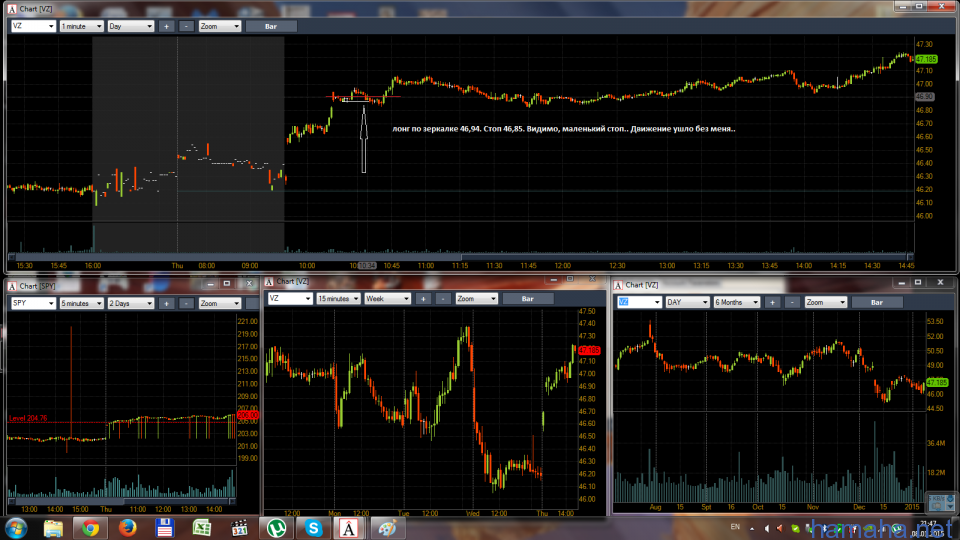Switch to trading platform 'A' taskbar icon
This screenshot has width=960, height=540.
349,528
